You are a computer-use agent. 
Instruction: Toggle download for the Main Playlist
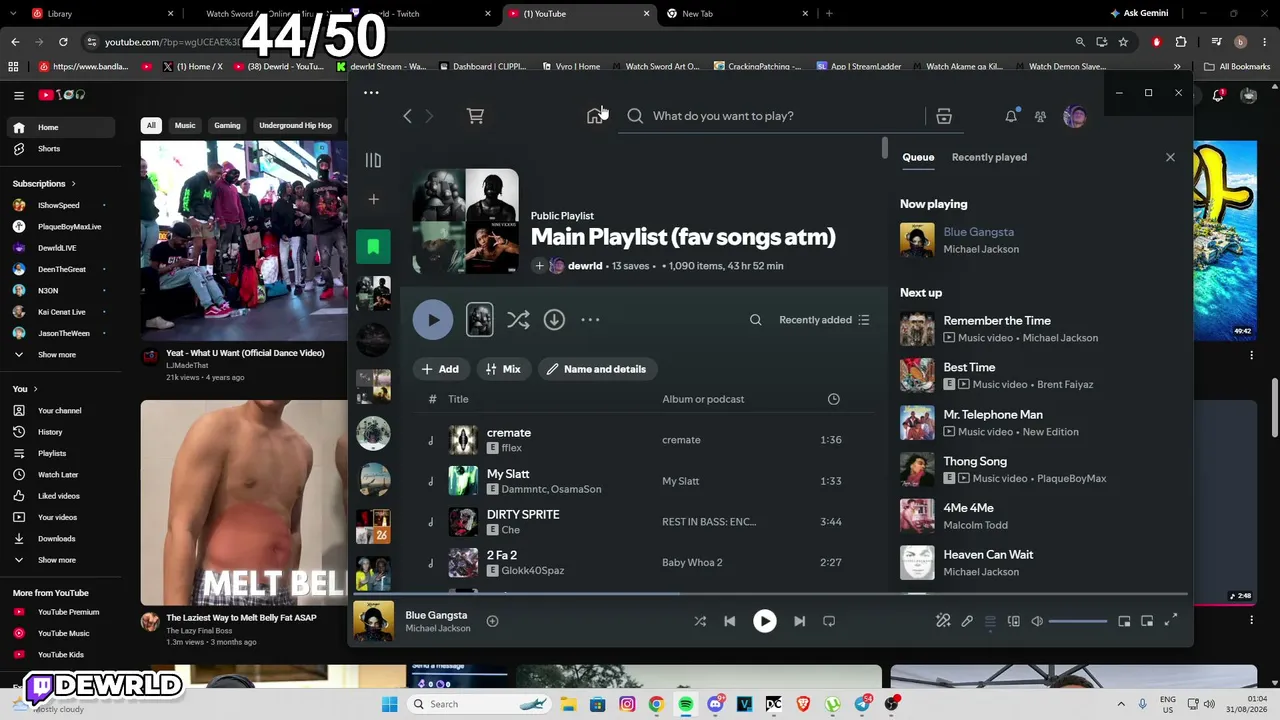click(554, 320)
